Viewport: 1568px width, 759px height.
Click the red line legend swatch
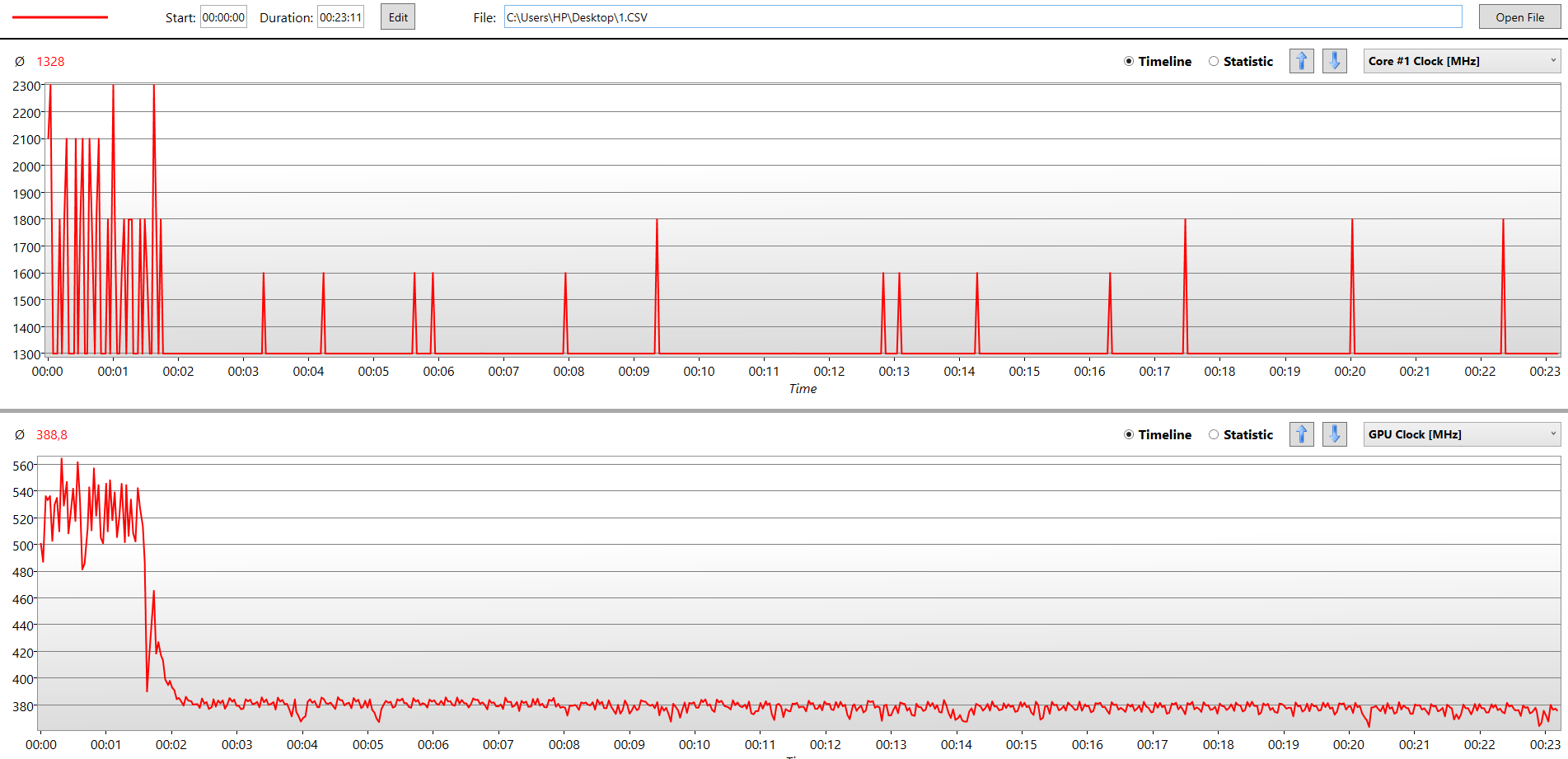click(x=60, y=17)
